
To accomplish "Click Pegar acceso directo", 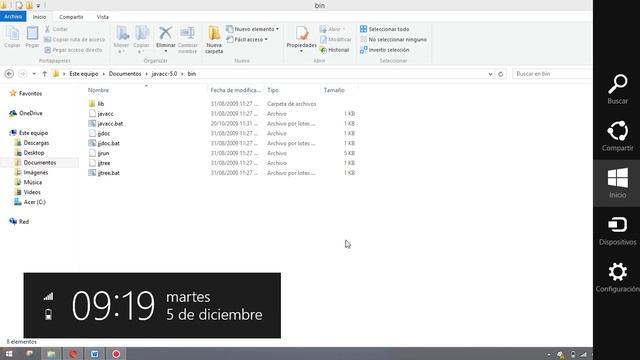I will pyautogui.click(x=73, y=50).
